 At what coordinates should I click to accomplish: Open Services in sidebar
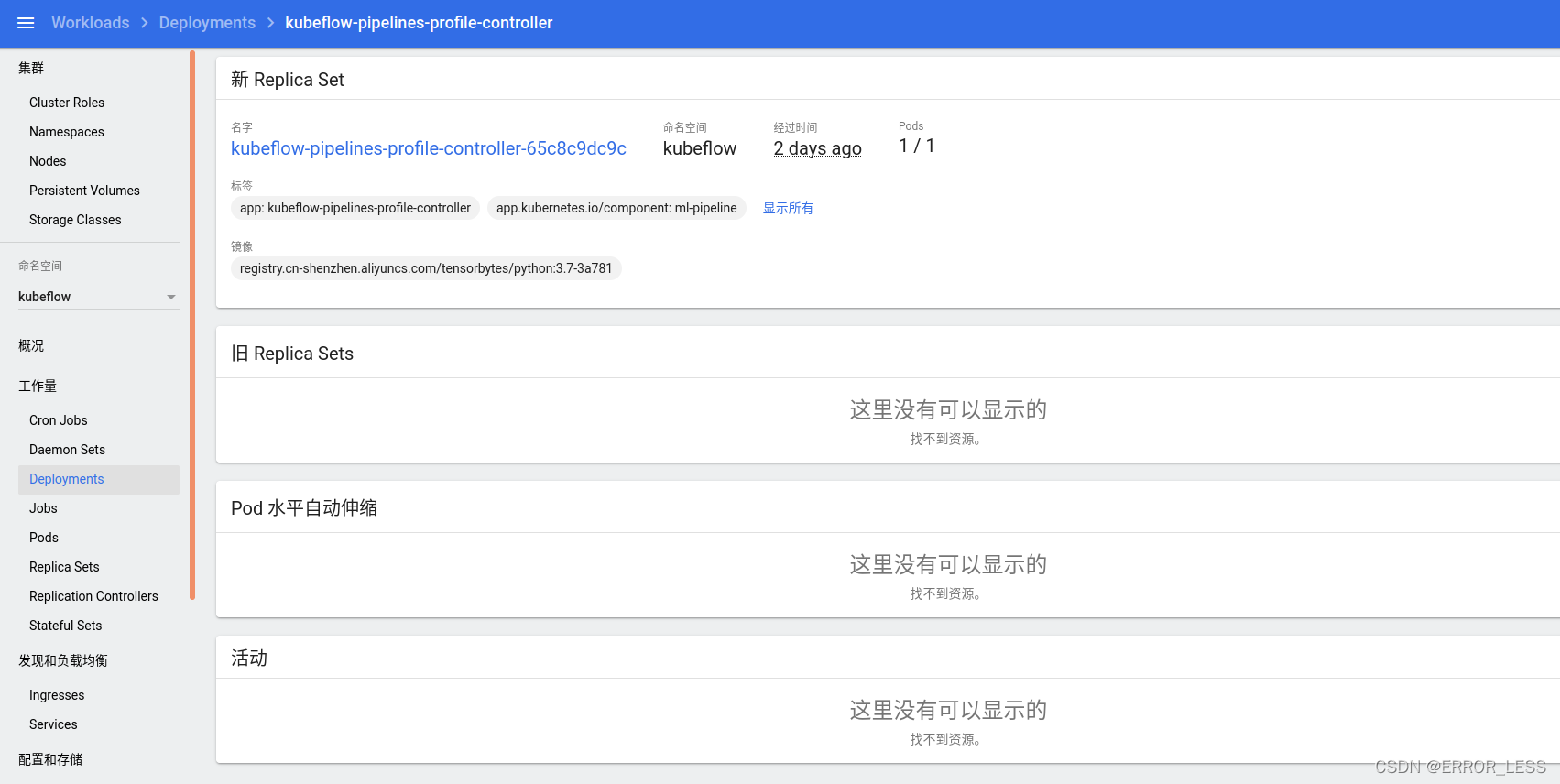[x=53, y=724]
